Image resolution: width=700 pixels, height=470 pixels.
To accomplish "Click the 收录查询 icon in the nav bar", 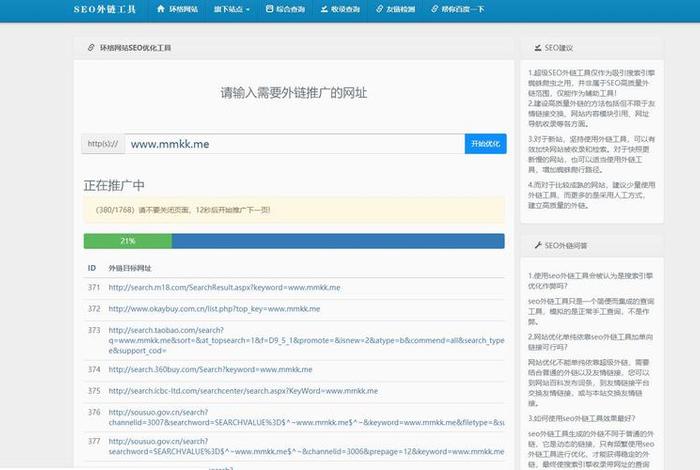I will click(x=324, y=9).
